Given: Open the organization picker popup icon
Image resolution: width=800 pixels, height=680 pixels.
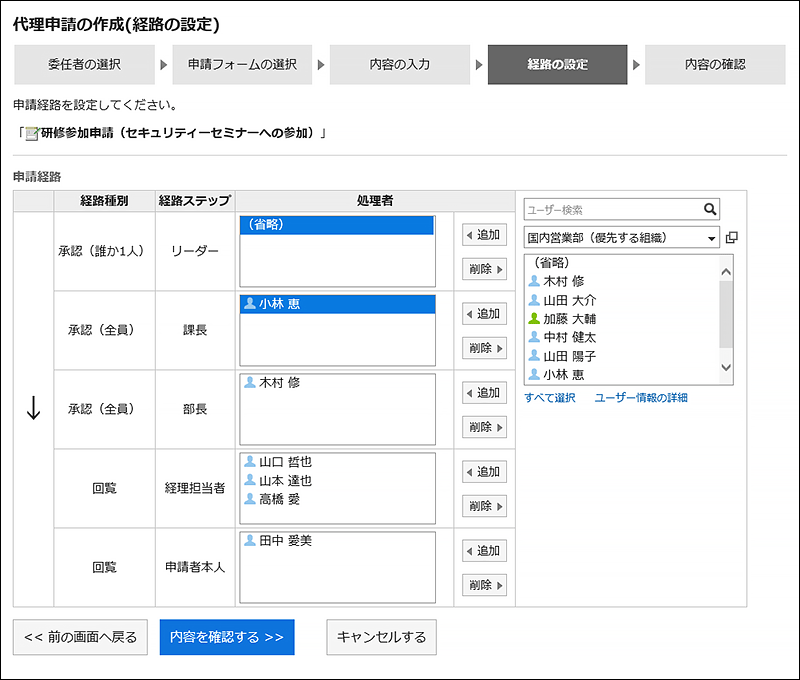Looking at the screenshot, I should click(732, 238).
